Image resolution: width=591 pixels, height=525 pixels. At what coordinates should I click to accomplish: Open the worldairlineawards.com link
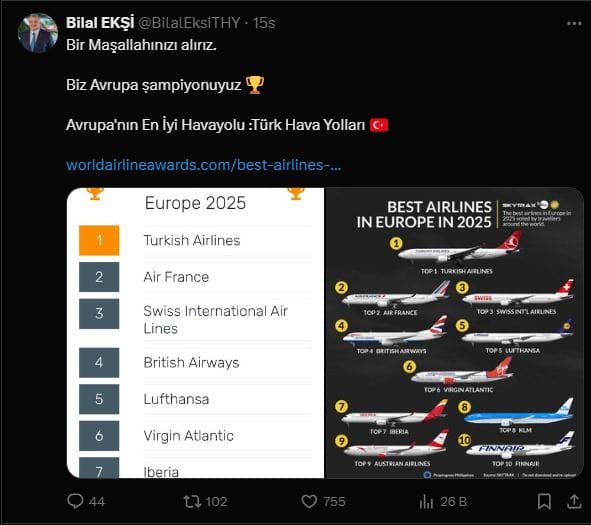click(x=203, y=165)
